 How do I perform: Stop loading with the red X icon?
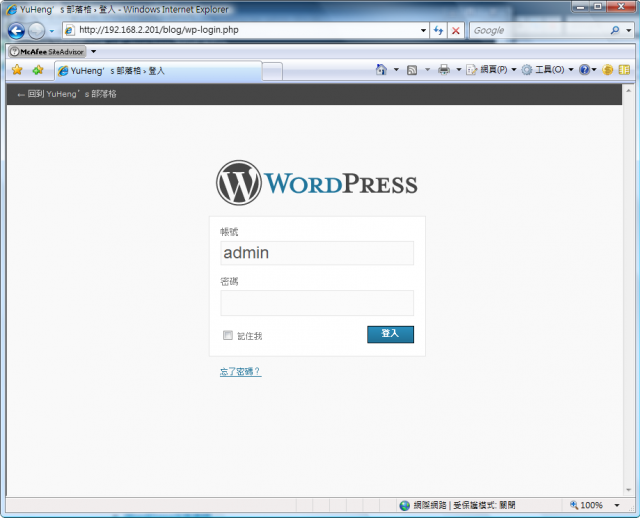456,30
